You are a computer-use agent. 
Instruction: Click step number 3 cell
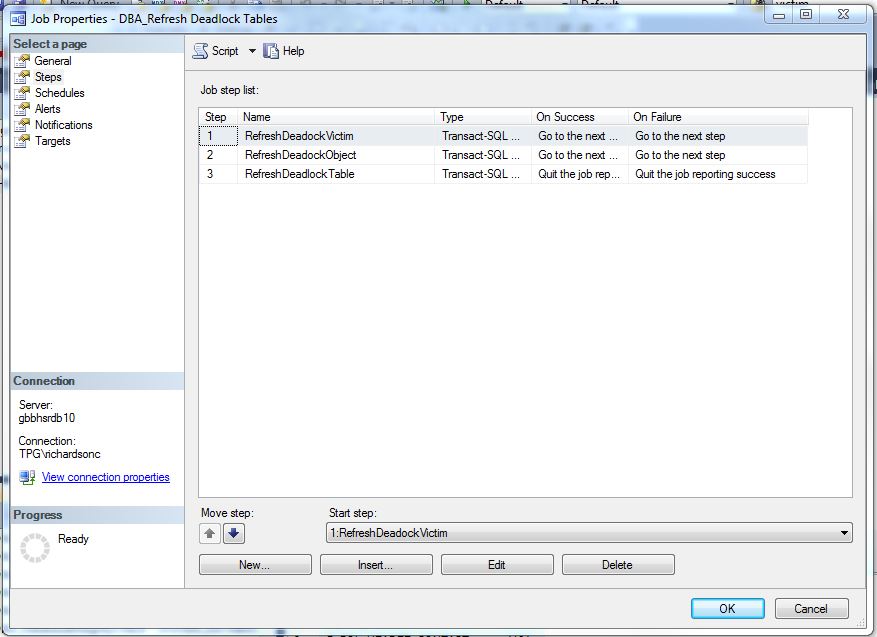coord(219,174)
